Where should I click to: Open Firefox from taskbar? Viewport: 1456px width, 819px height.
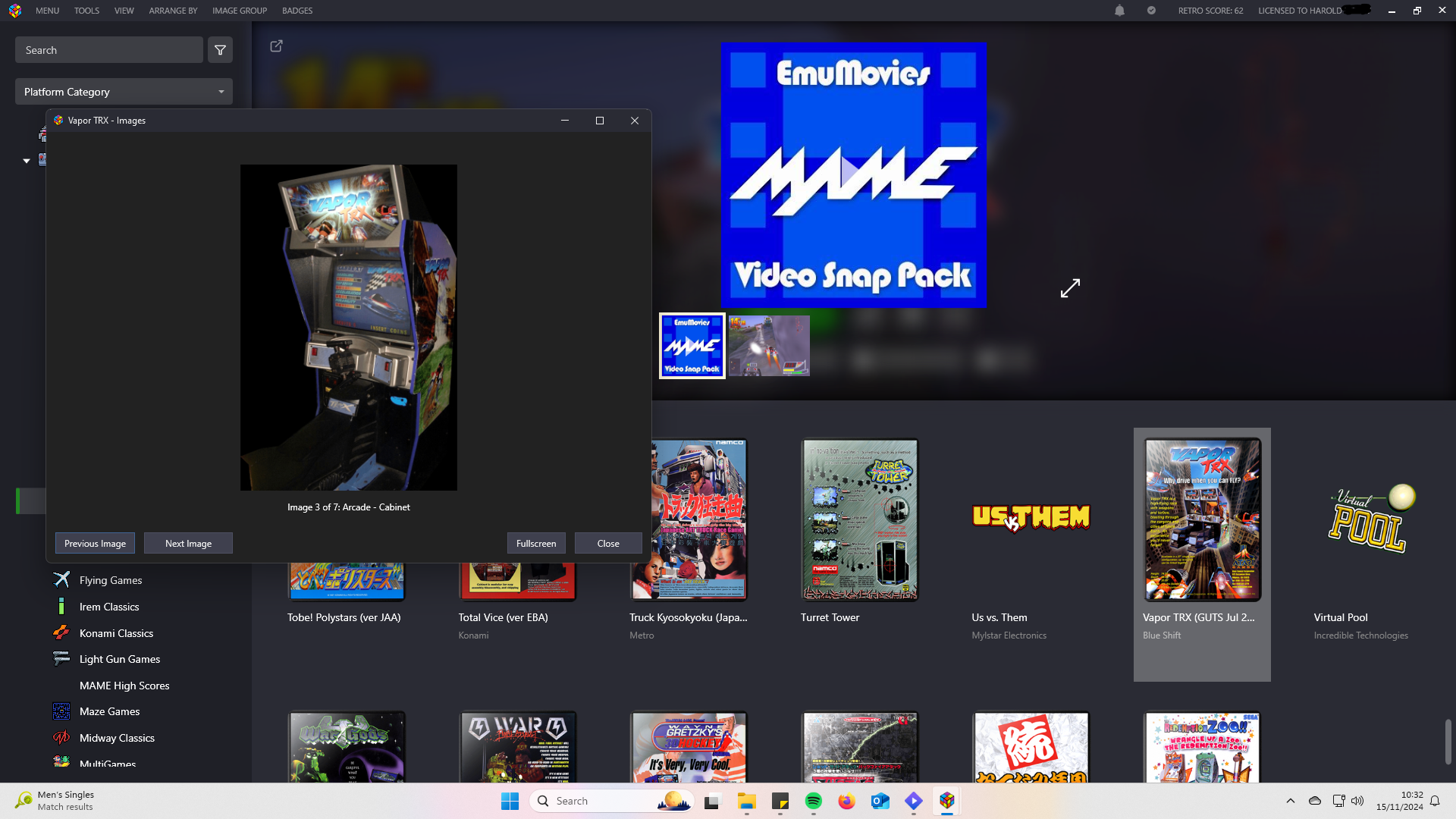coord(846,801)
